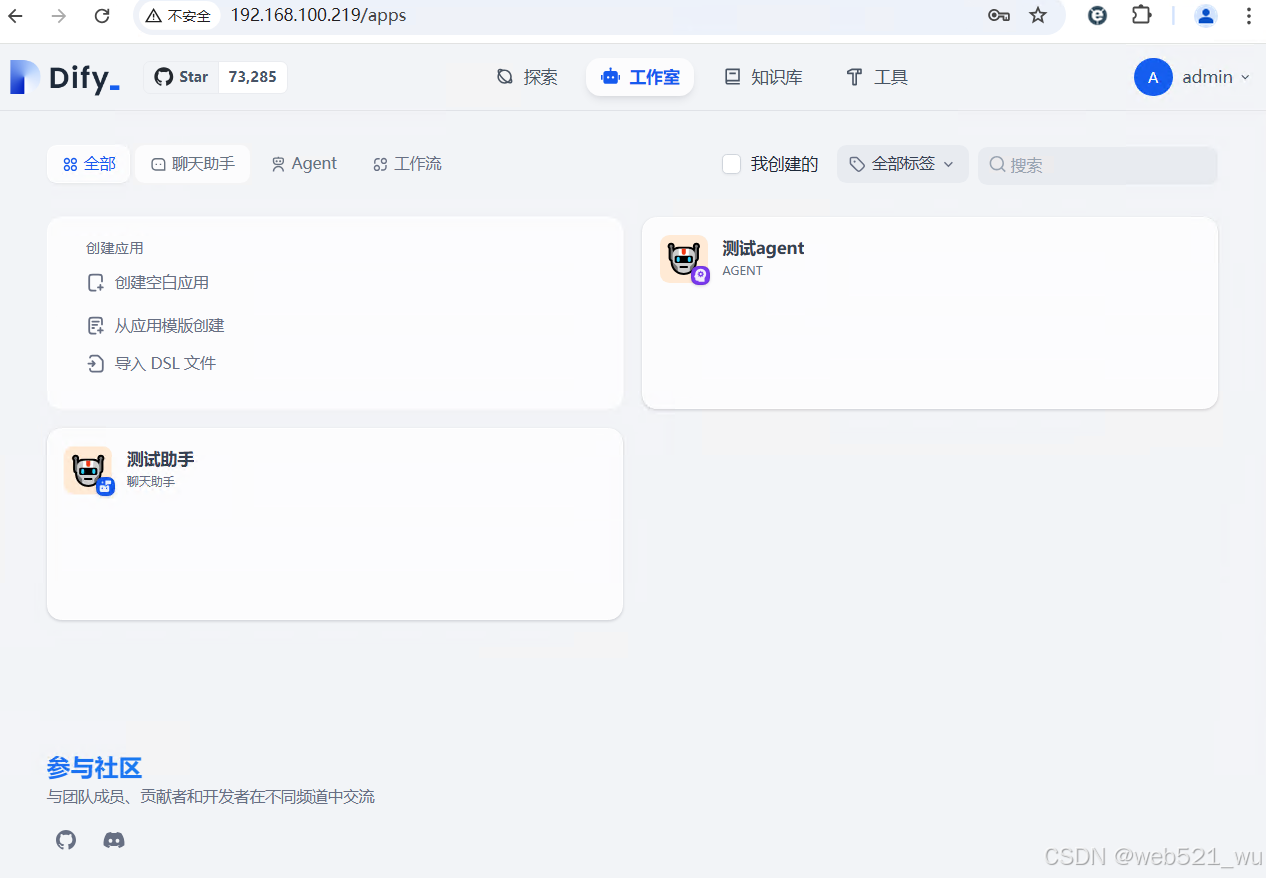Image resolution: width=1266 pixels, height=878 pixels.
Task: Select the 聊天助手 filter tab
Action: click(x=193, y=164)
